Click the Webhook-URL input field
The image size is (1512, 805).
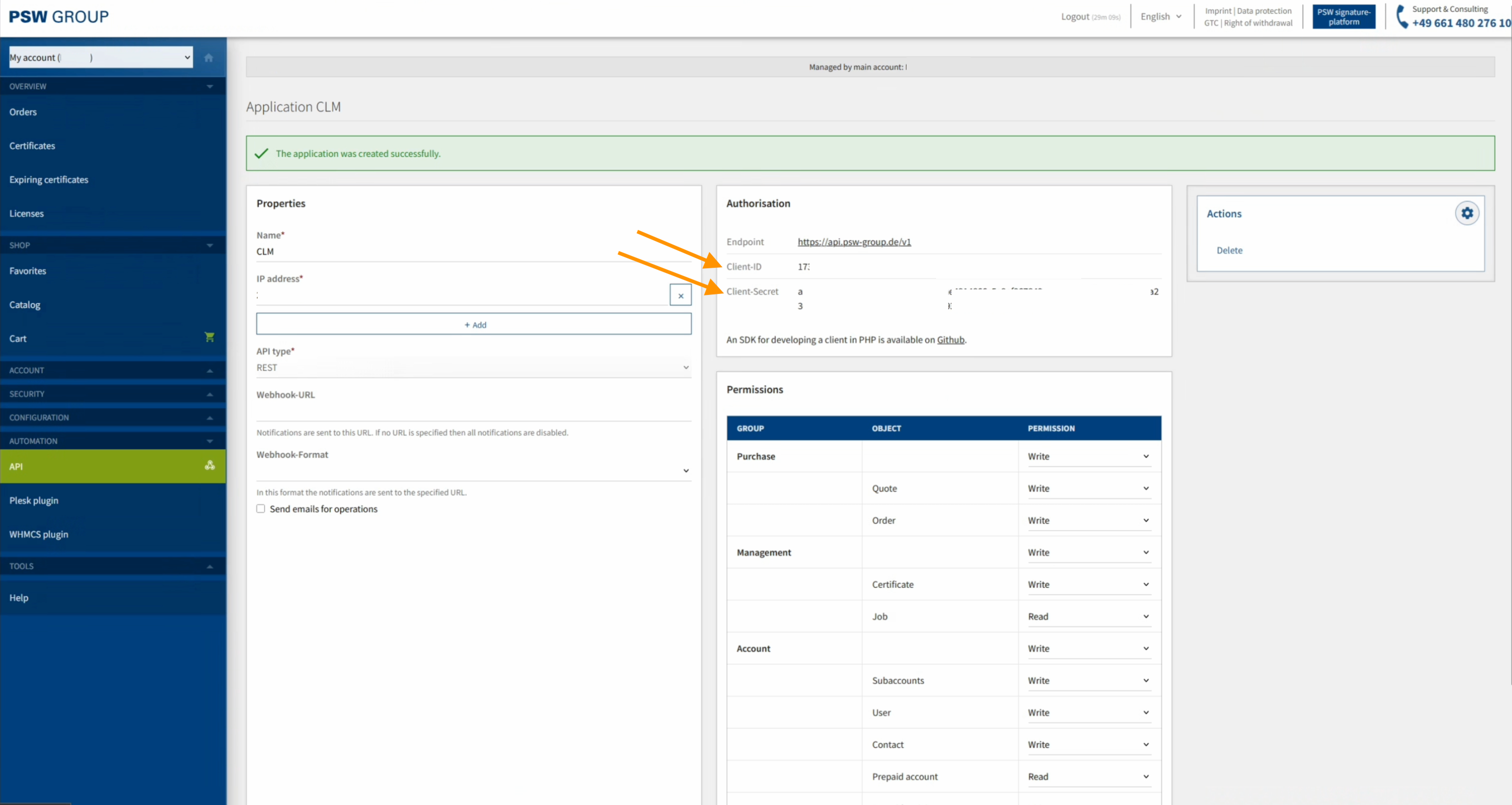point(473,411)
